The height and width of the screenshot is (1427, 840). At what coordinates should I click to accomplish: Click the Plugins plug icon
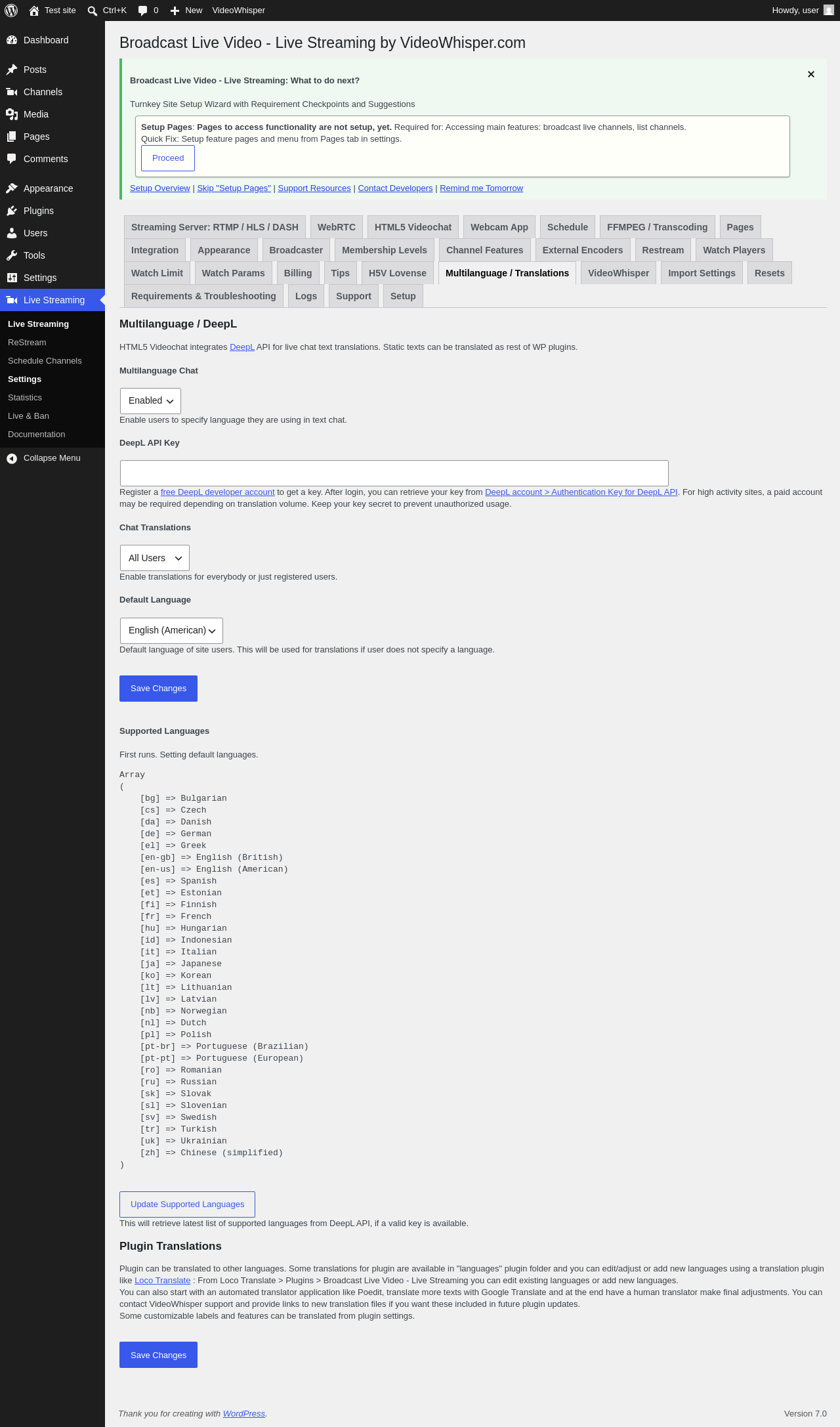pyautogui.click(x=12, y=211)
